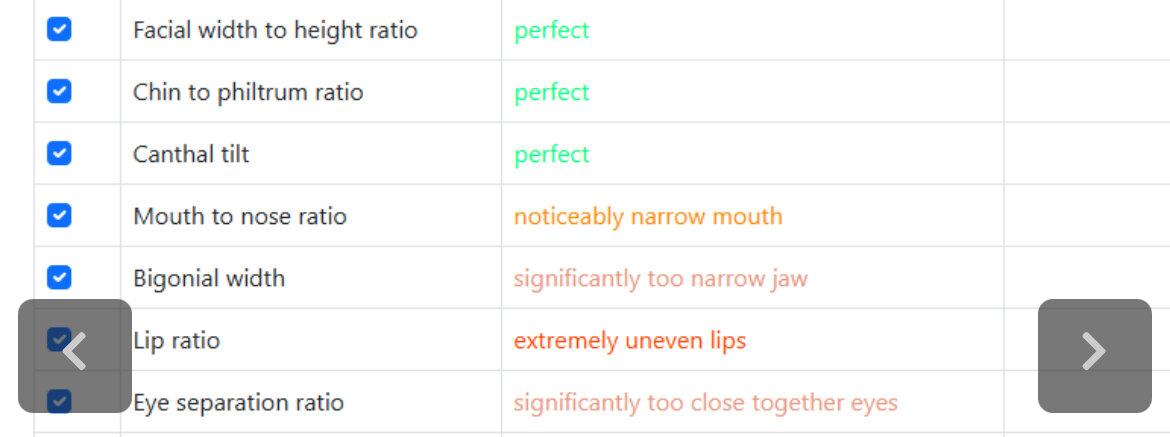1170x437 pixels.
Task: Click the Facial width to height ratio label
Action: click(275, 30)
